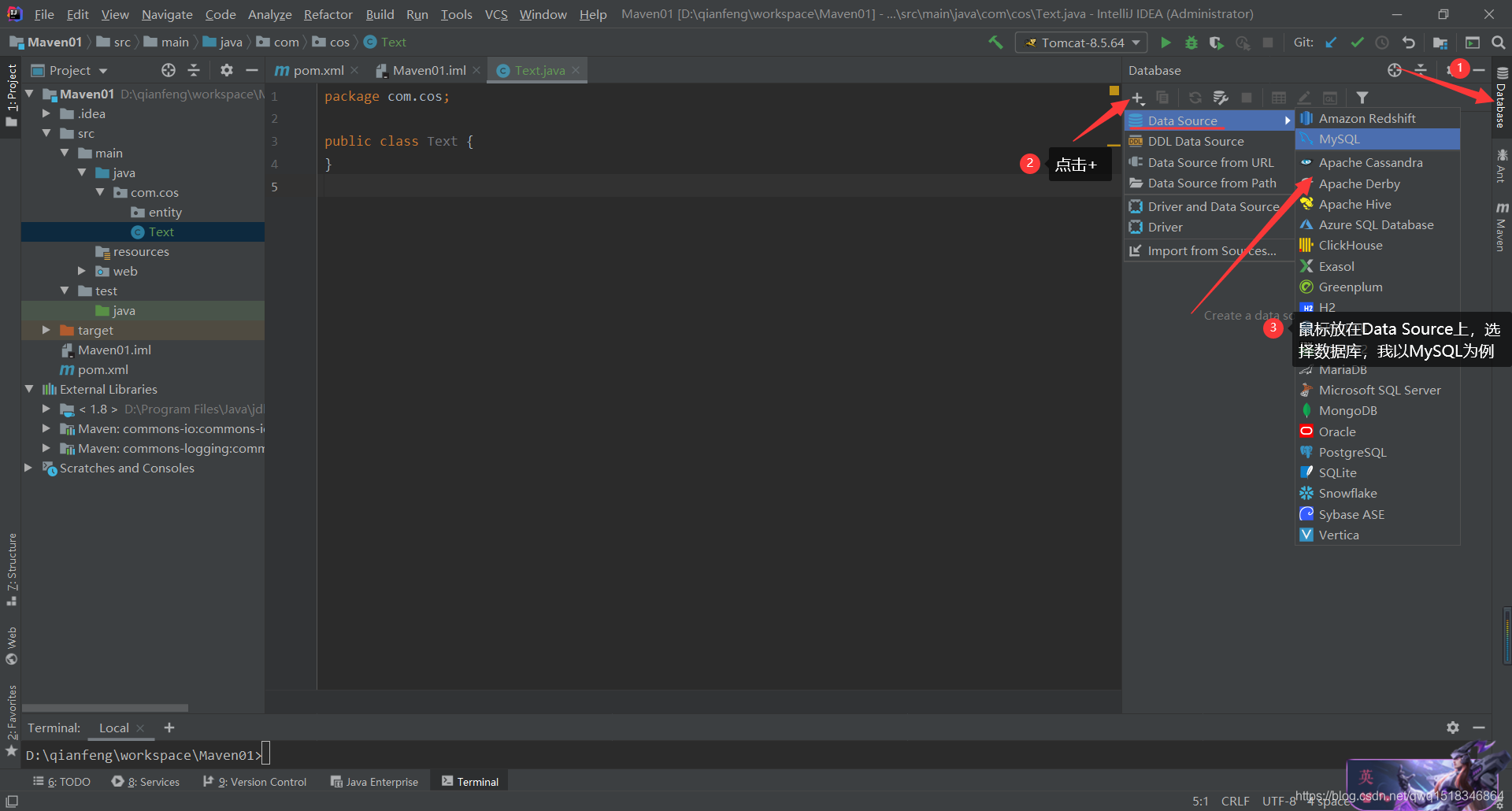Open the Ant tool window stripe
The height and width of the screenshot is (811, 1512).
(1502, 165)
